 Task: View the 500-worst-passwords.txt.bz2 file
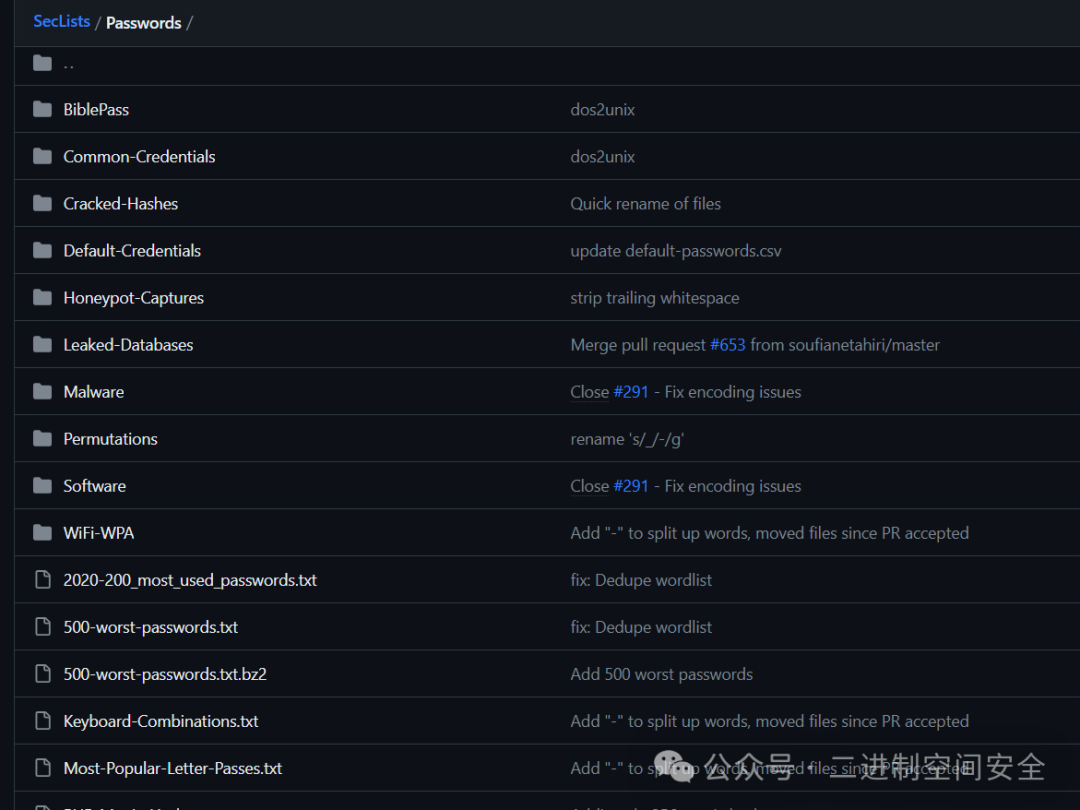165,674
